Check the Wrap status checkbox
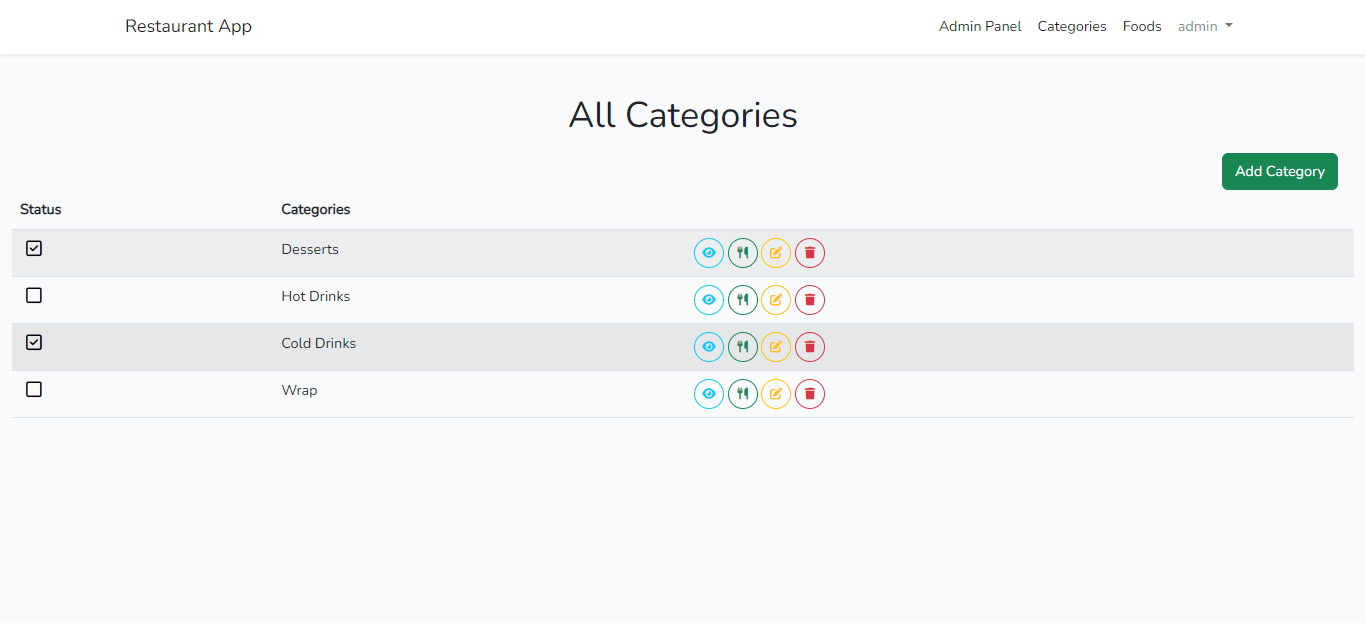This screenshot has width=1365, height=623. 33,389
